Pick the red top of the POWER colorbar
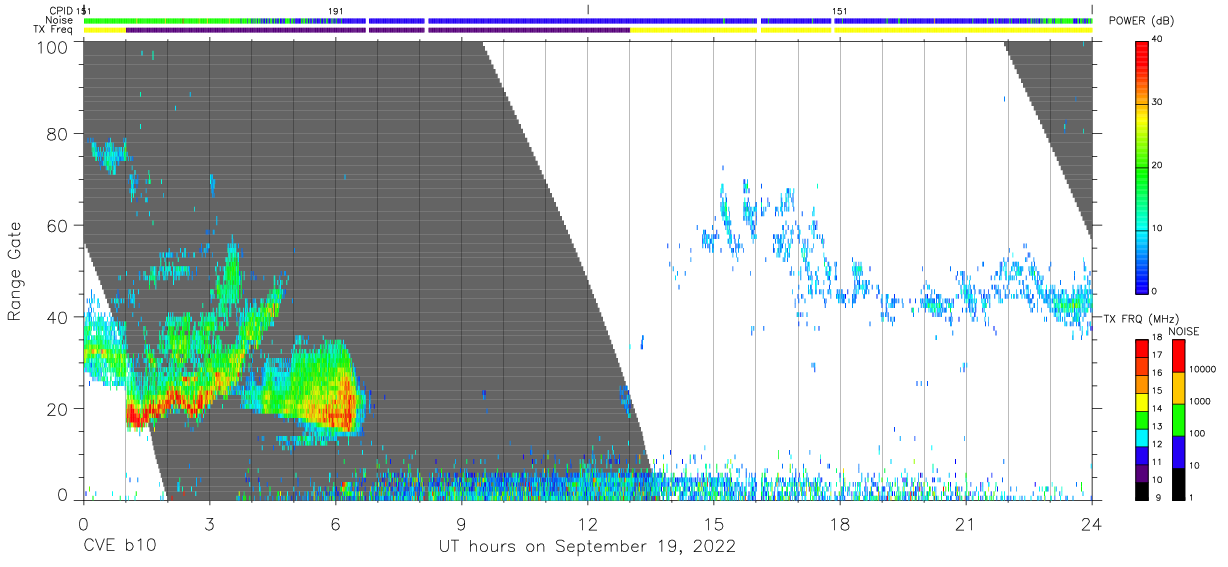The height and width of the screenshot is (567, 1228). click(x=1142, y=55)
